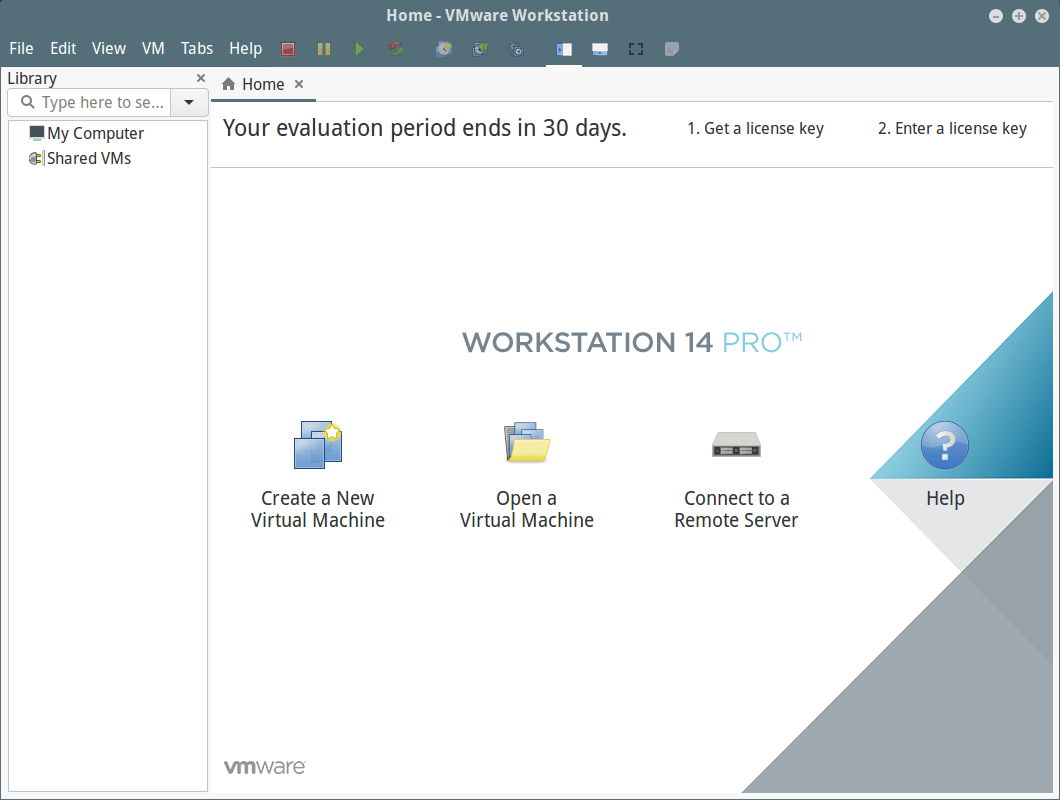Click the blue Help question mark icon
The image size is (1060, 800).
tap(945, 445)
